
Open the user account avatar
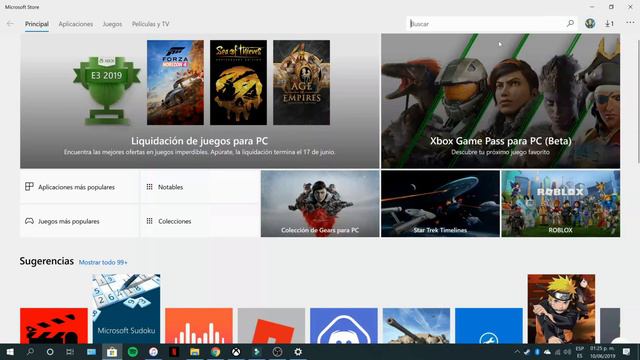[590, 23]
